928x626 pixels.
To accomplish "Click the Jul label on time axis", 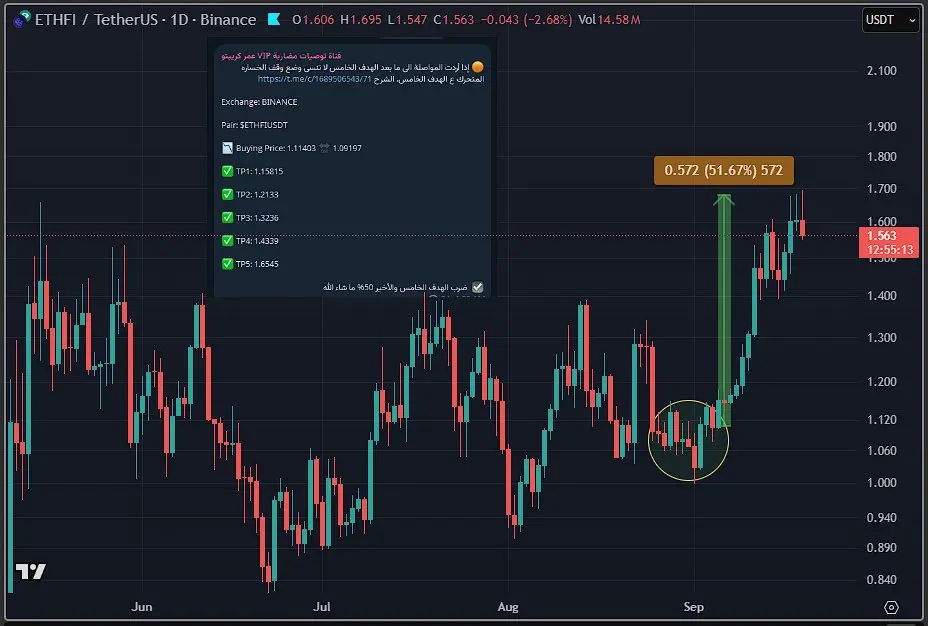I will click(322, 606).
